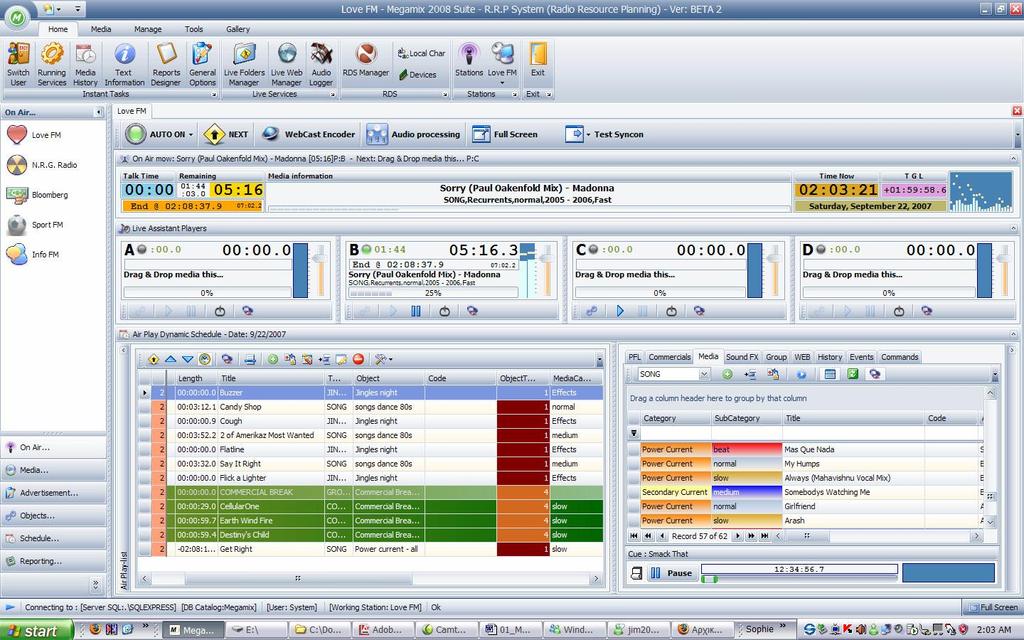Viewport: 1024px width, 640px height.
Task: Open Media History ribbon icon
Action: 85,64
